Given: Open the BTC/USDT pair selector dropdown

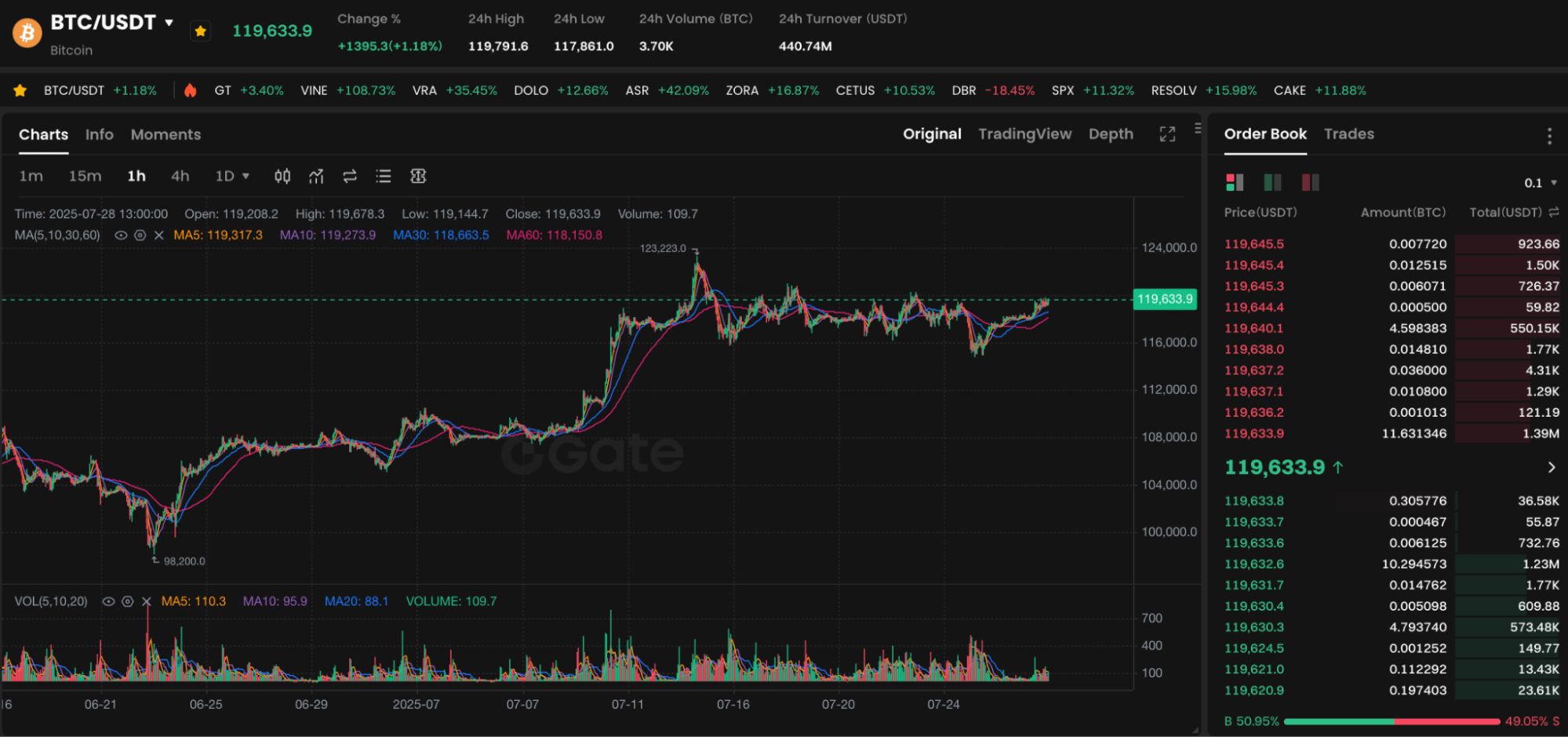Looking at the screenshot, I should (x=169, y=23).
